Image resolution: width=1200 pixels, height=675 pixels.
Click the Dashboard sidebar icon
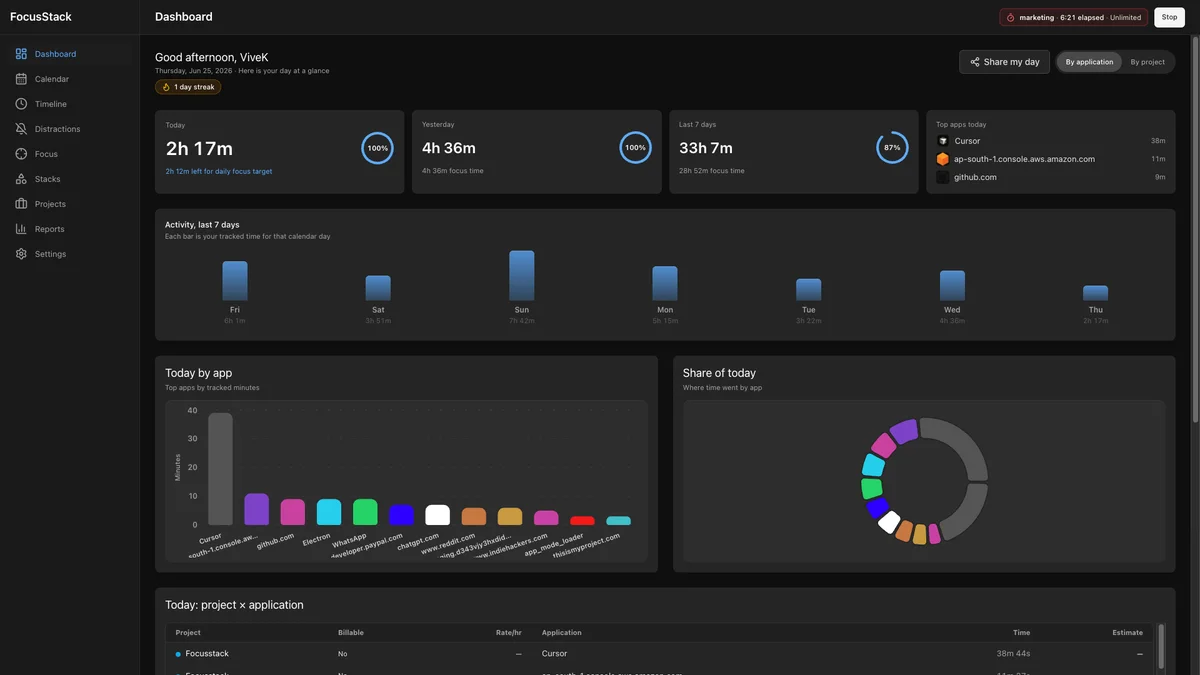[x=21, y=54]
